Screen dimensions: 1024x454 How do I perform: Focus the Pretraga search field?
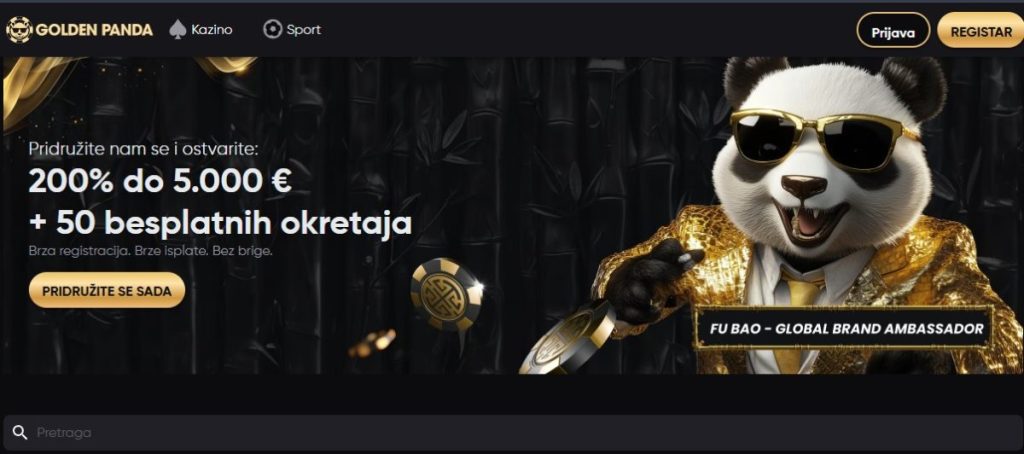(x=512, y=432)
